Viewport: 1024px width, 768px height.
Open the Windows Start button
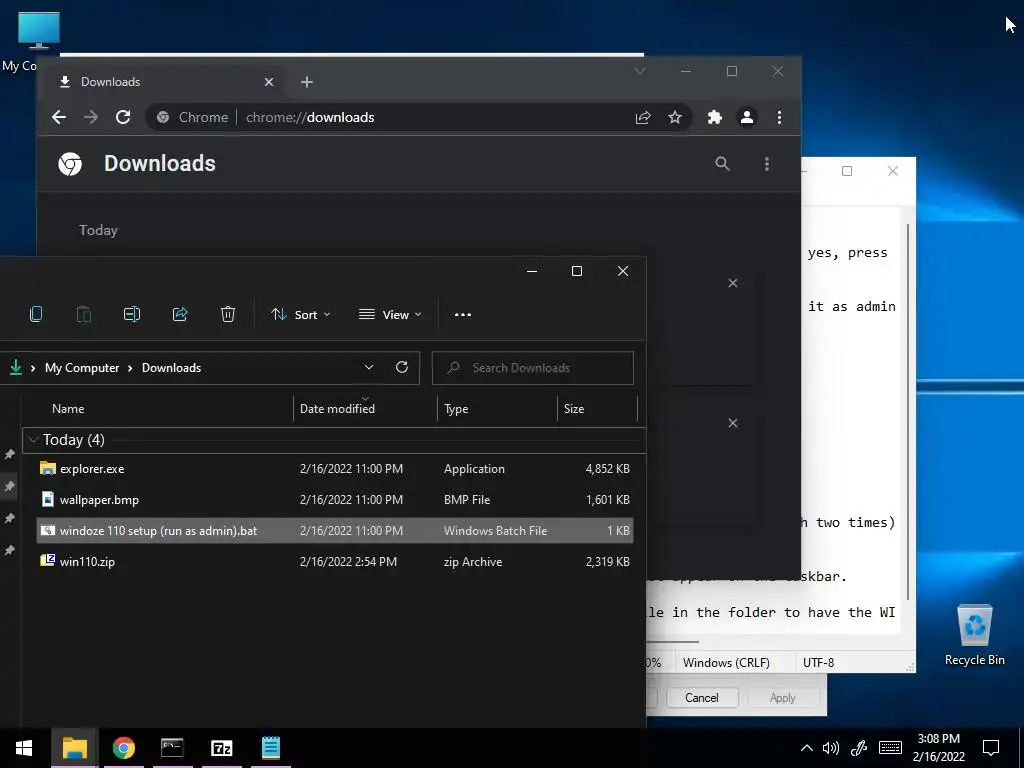point(24,748)
